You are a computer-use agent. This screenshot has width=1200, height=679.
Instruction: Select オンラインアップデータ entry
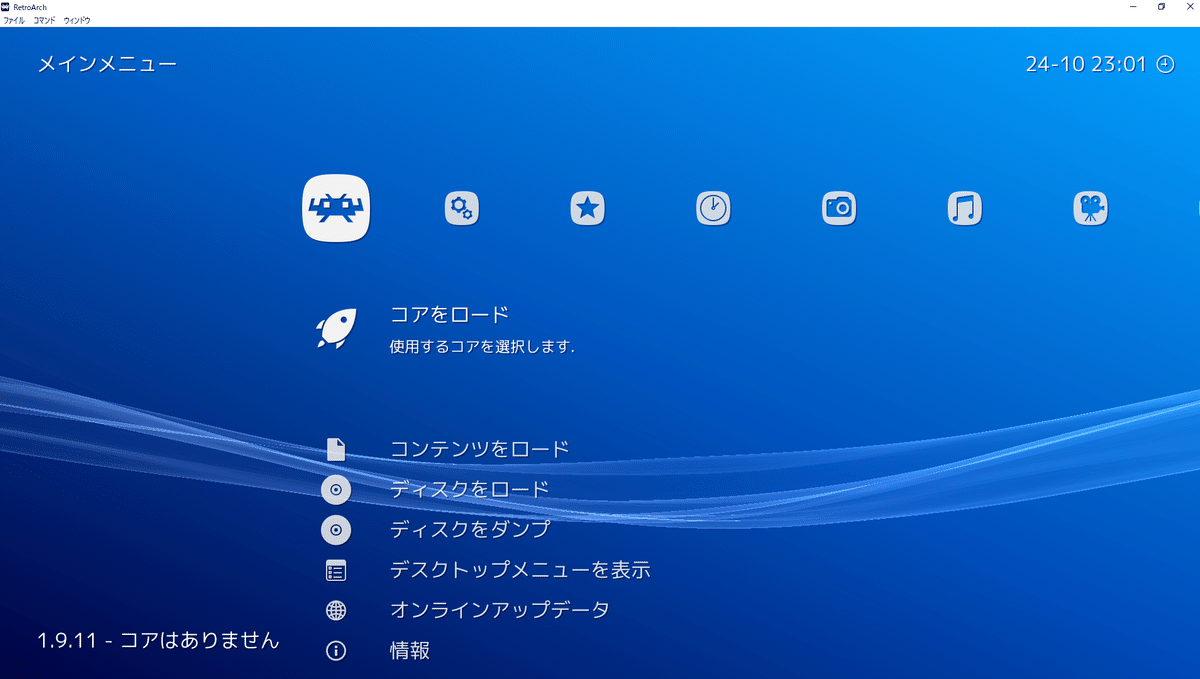click(500, 610)
